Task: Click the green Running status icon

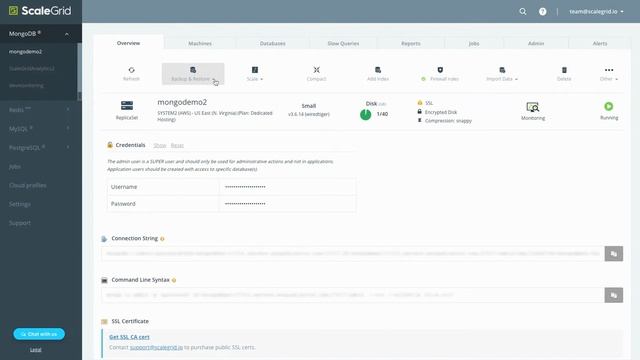Action: 609,106
